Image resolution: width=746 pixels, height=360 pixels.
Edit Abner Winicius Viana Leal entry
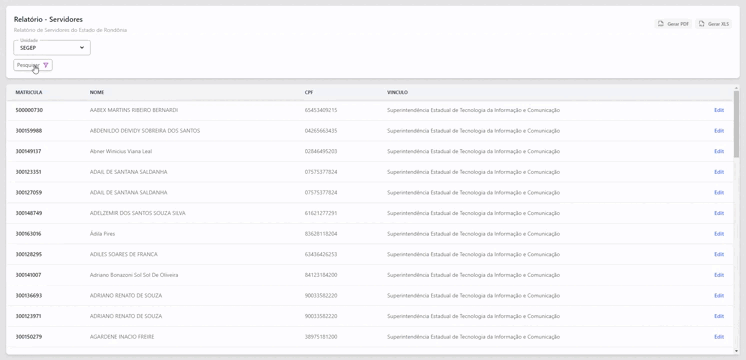pos(719,151)
